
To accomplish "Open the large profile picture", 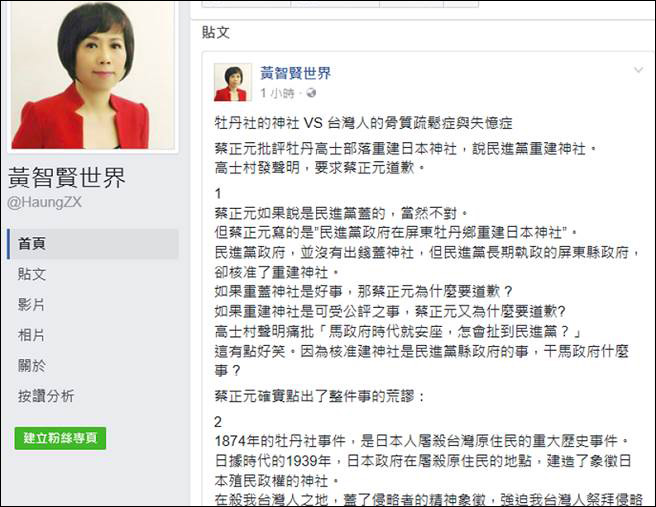I will (x=93, y=75).
